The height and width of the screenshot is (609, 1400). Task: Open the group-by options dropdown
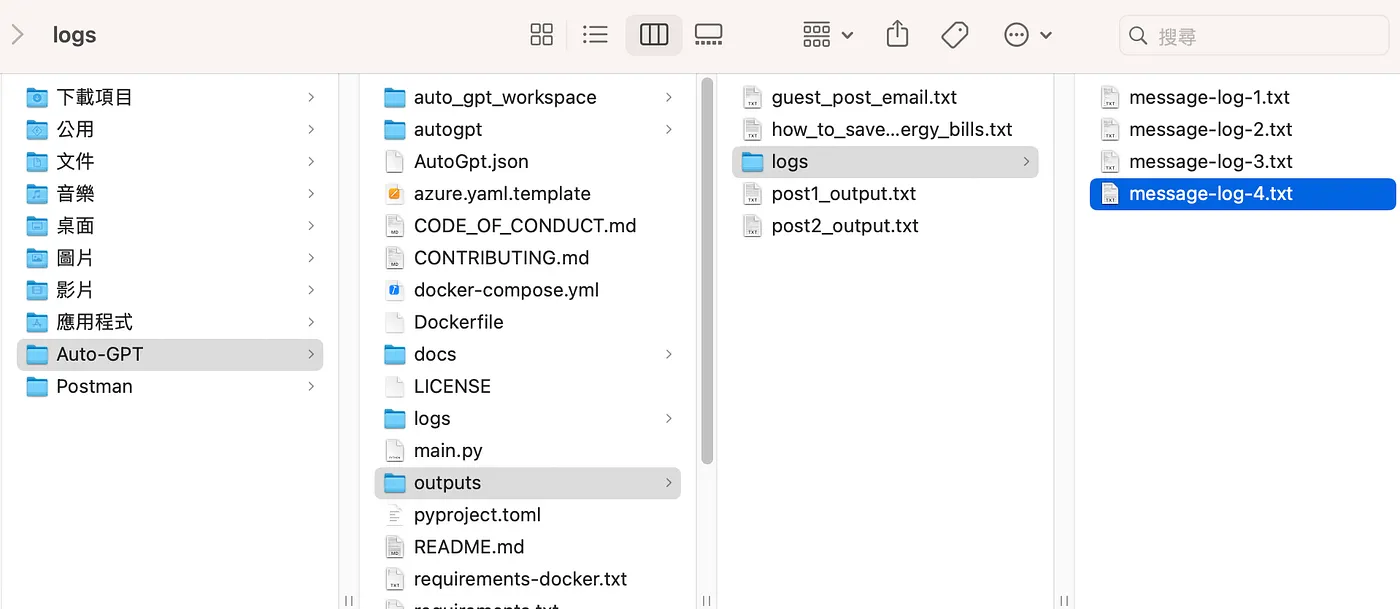pos(828,35)
